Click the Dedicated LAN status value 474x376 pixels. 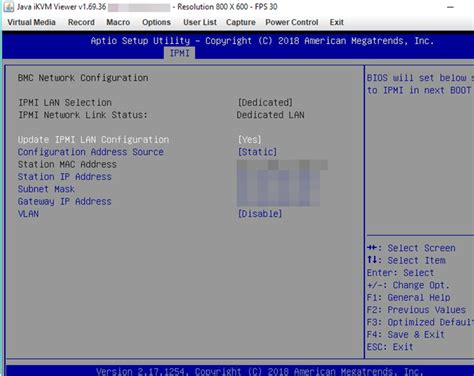pyautogui.click(x=270, y=115)
